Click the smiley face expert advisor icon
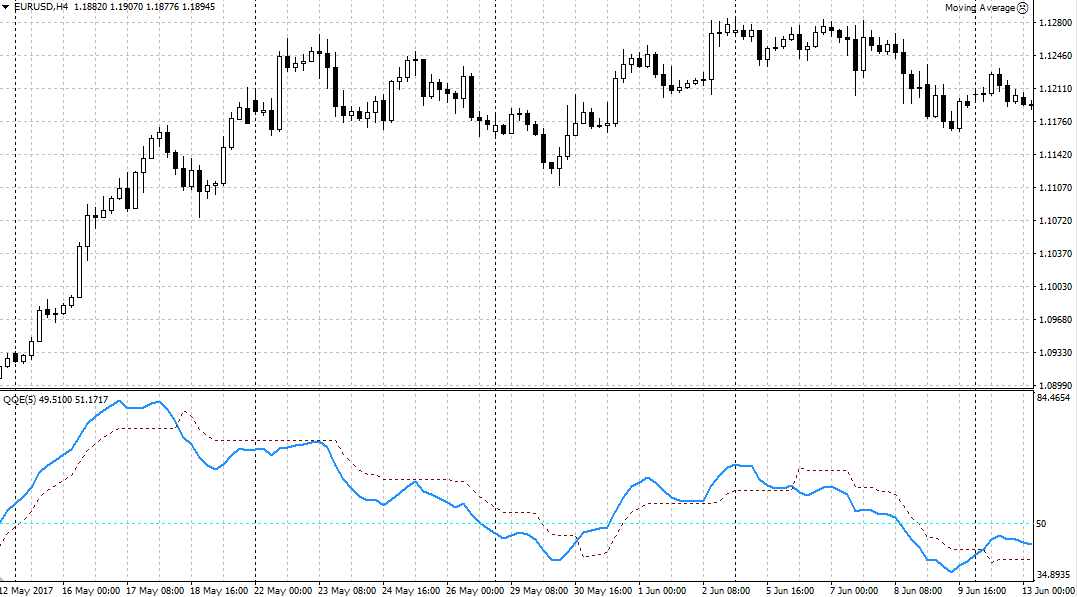 [x=1023, y=7]
